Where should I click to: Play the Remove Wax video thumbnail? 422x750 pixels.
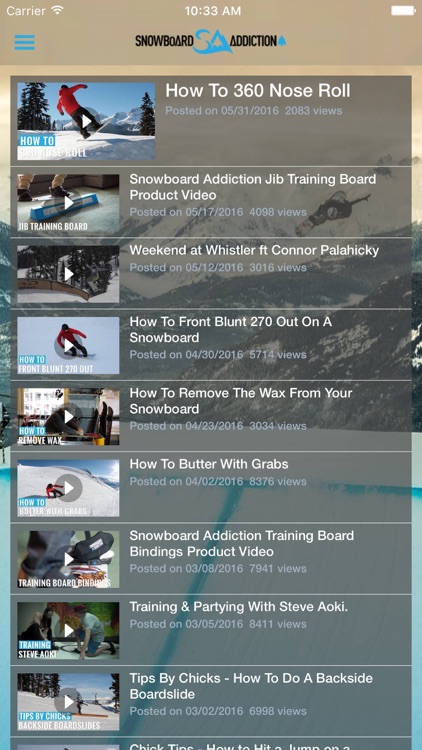(68, 417)
